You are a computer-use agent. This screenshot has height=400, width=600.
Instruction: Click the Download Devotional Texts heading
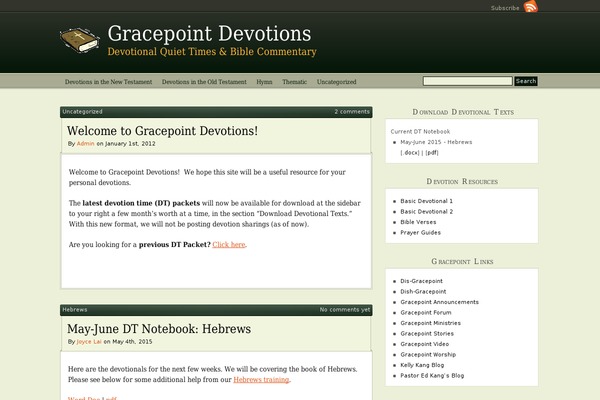(463, 112)
